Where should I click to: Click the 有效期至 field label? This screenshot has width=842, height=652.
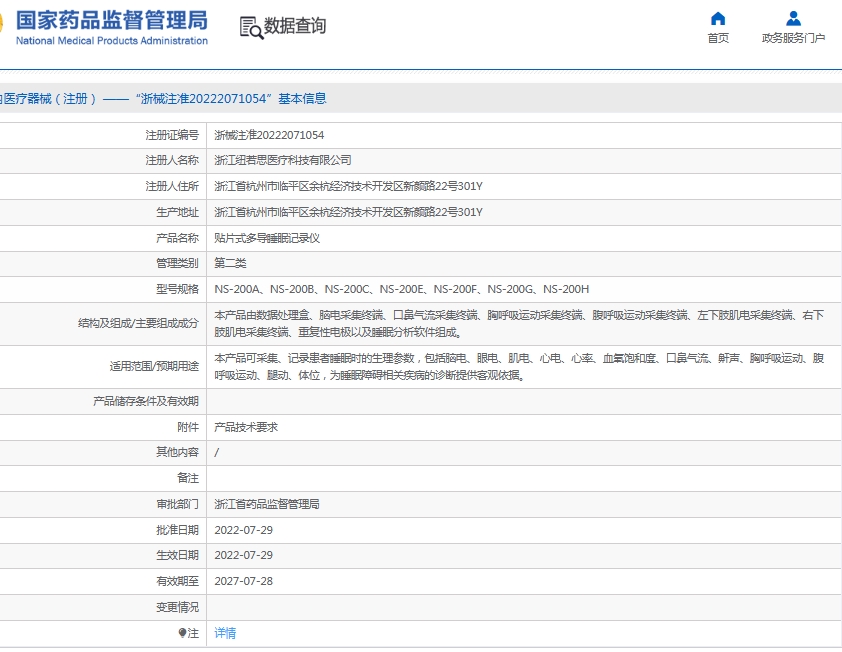pos(177,581)
